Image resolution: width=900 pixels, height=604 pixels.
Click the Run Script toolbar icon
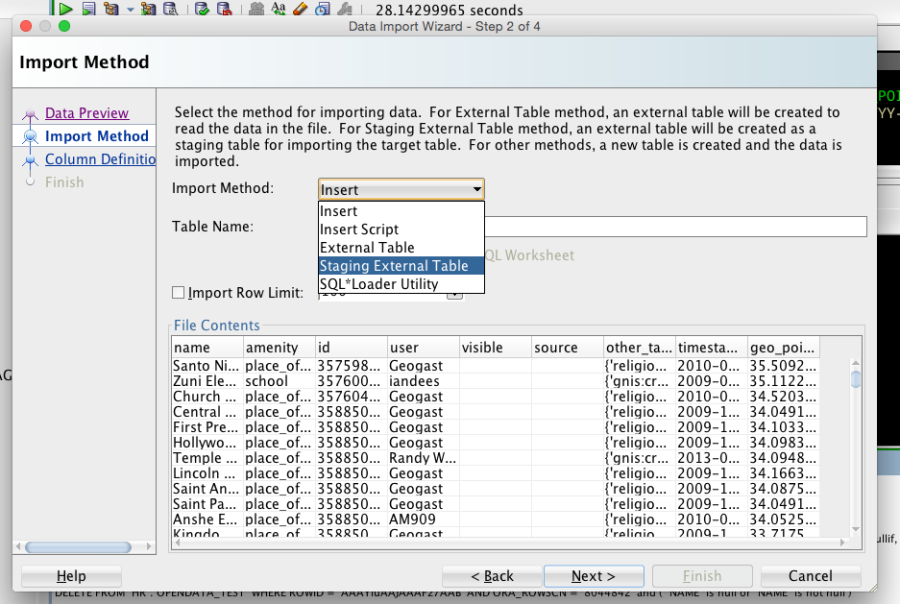pyautogui.click(x=88, y=8)
